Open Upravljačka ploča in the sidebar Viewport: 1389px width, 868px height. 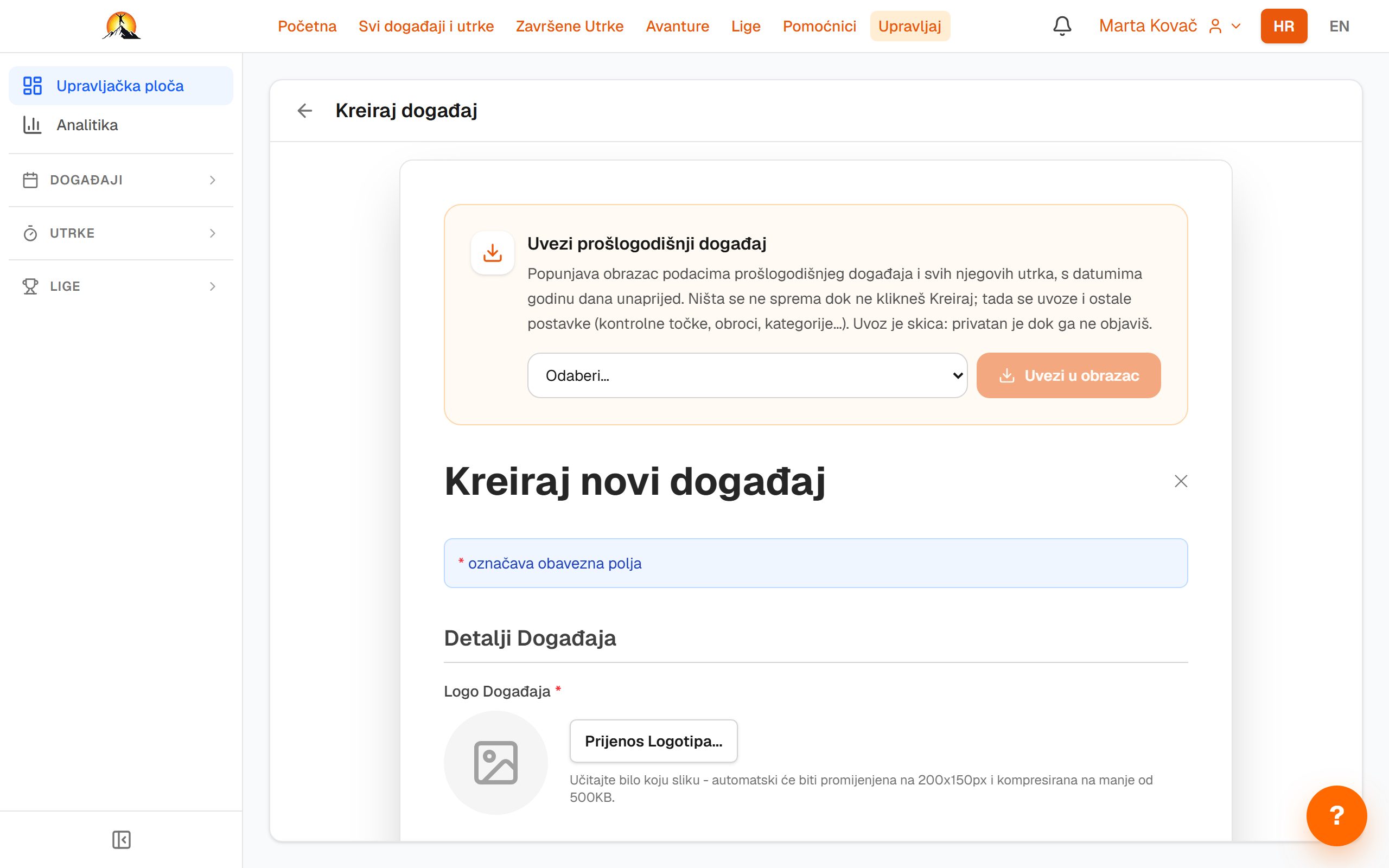[121, 86]
